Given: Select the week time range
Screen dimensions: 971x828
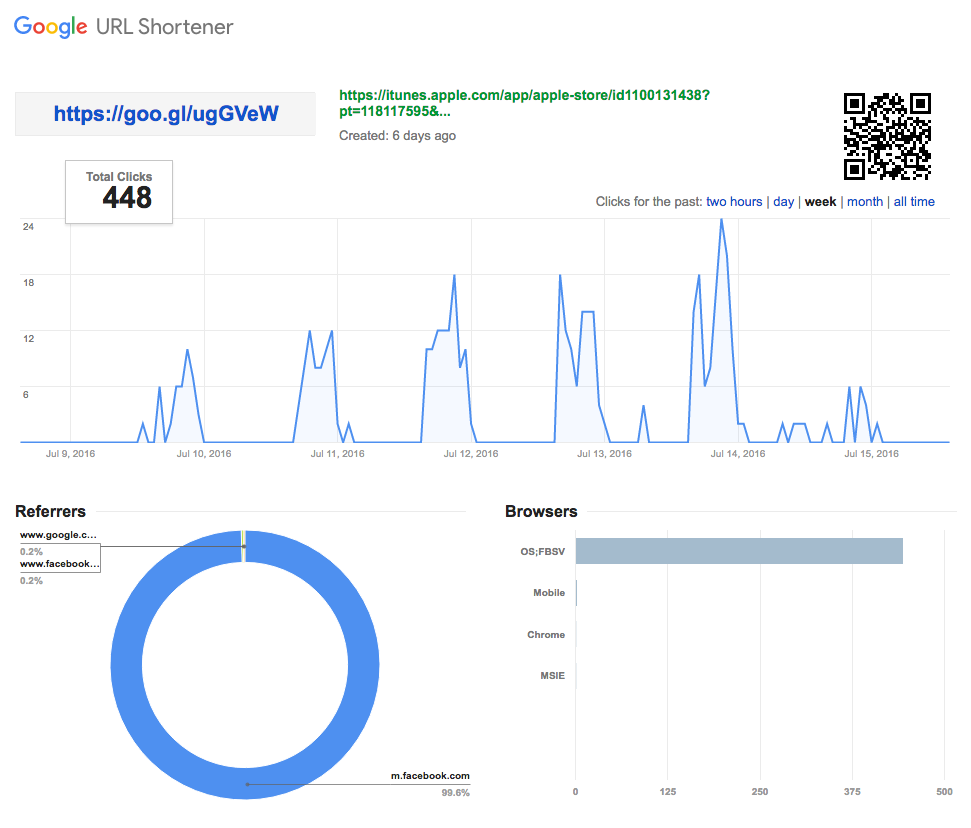Looking at the screenshot, I should 820,201.
